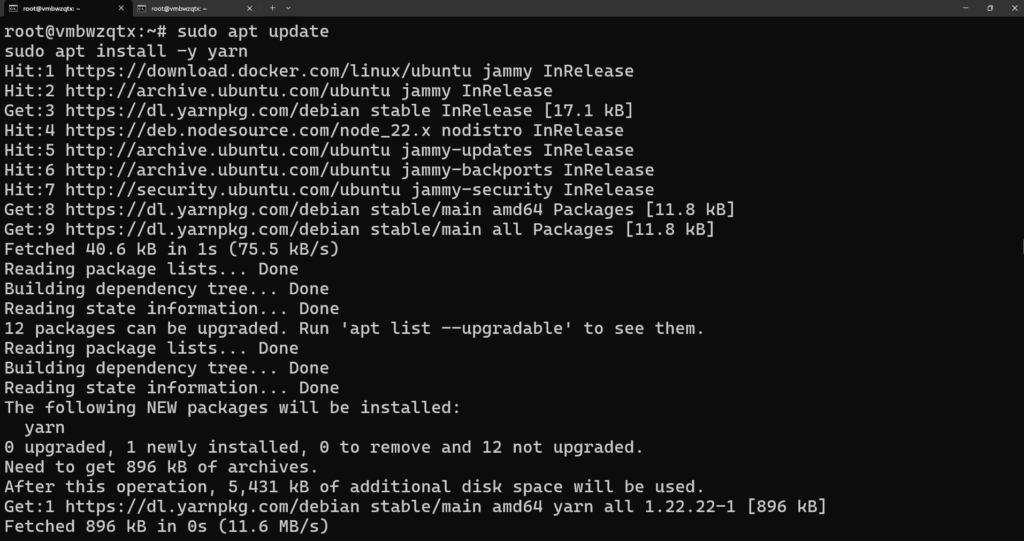The height and width of the screenshot is (541, 1024).
Task: Click the second tab's terminal icon
Action: click(x=141, y=8)
